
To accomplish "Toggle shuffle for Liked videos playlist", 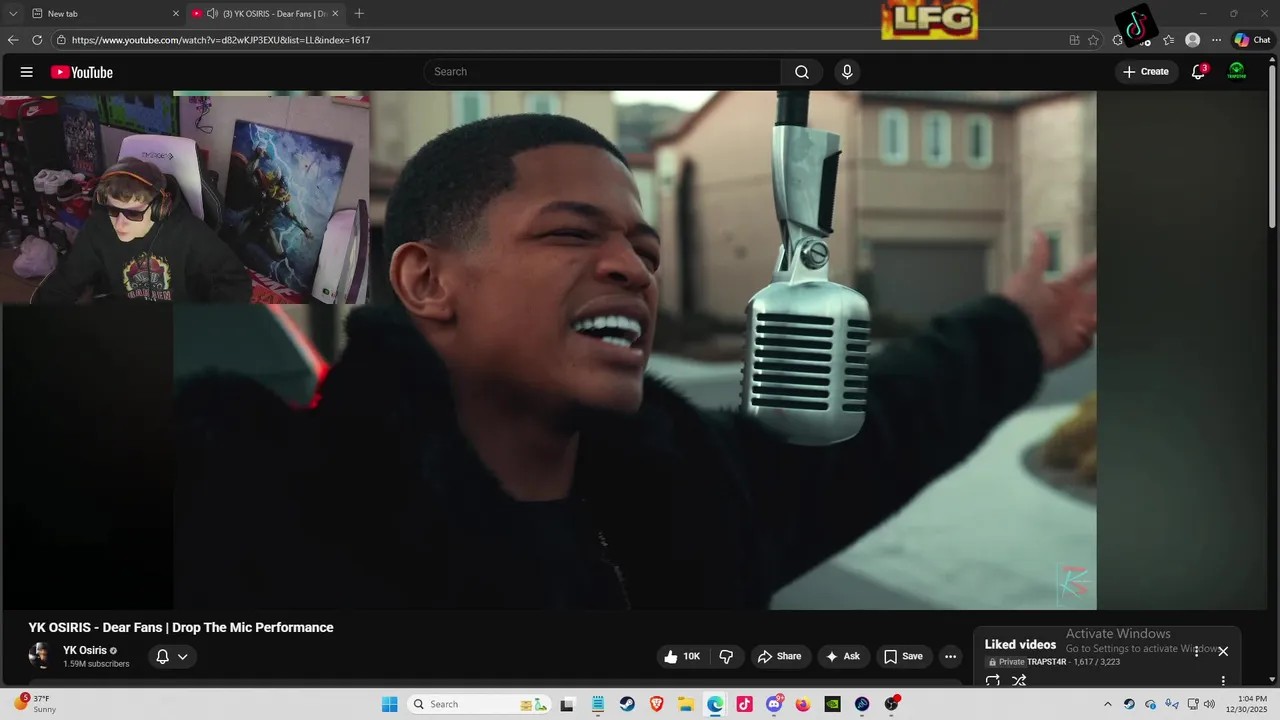I will pos(1019,680).
